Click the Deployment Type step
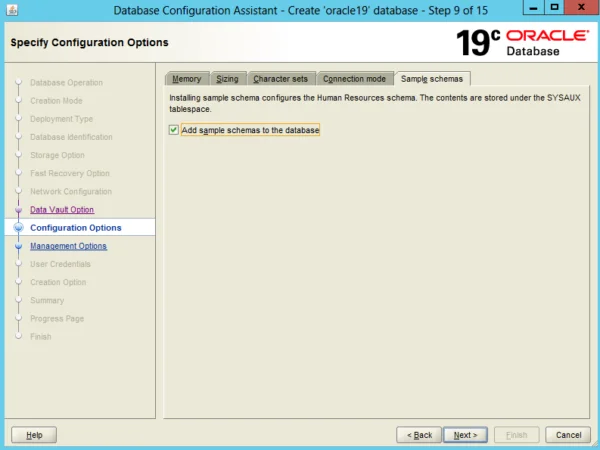The width and height of the screenshot is (600, 450). tap(62, 119)
